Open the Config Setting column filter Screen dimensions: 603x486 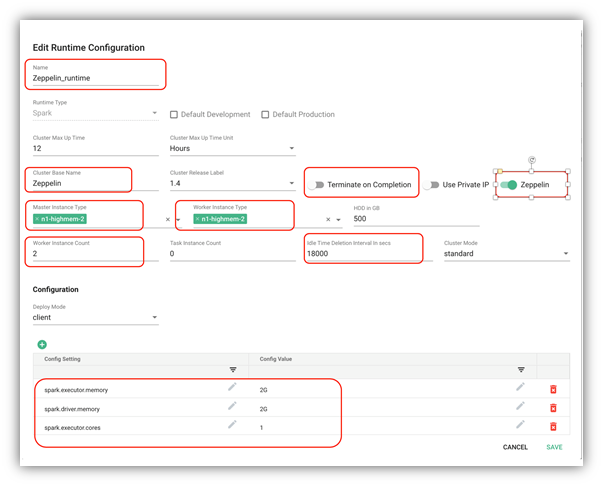click(232, 370)
